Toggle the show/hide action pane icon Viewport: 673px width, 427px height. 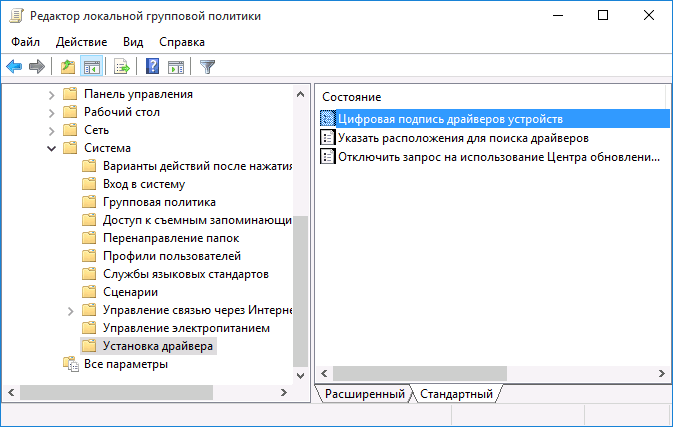[x=176, y=67]
